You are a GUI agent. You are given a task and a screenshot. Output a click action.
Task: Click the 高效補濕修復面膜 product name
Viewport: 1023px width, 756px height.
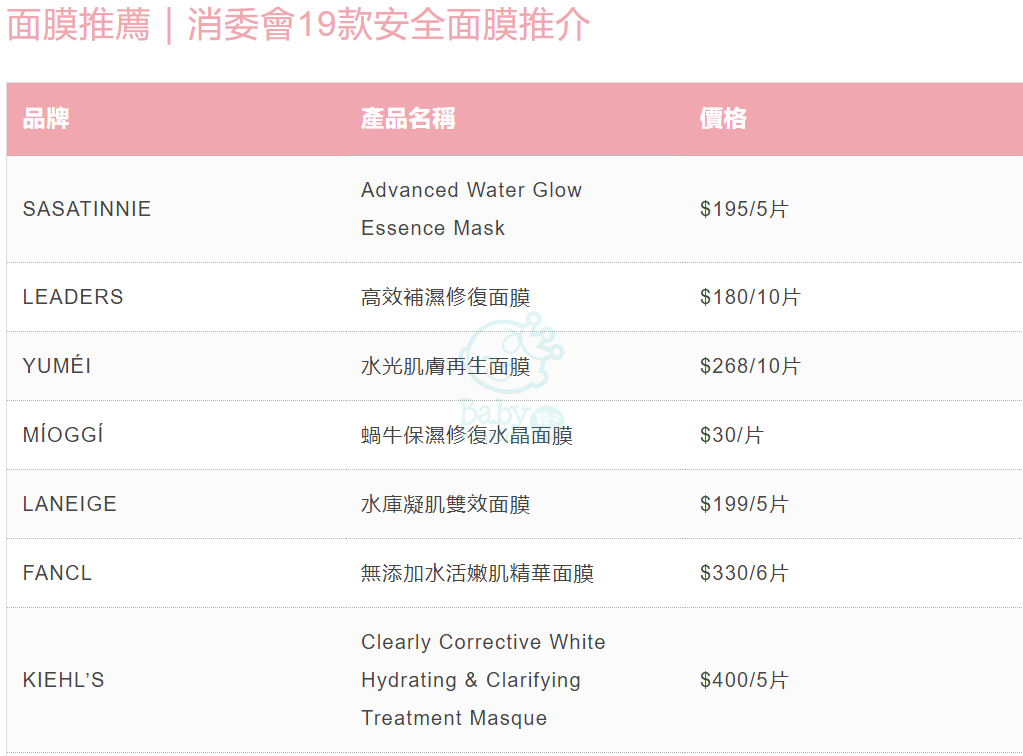pyautogui.click(x=446, y=297)
